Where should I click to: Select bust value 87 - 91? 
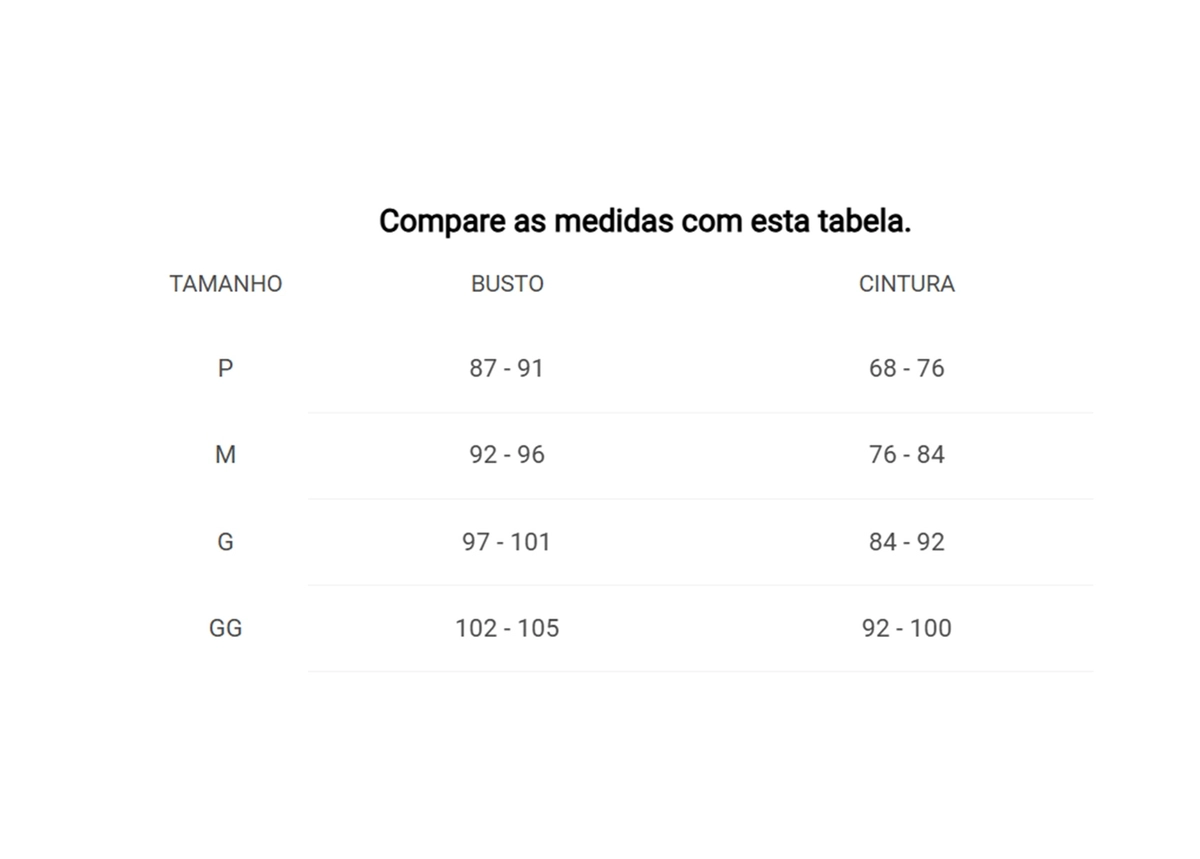507,368
